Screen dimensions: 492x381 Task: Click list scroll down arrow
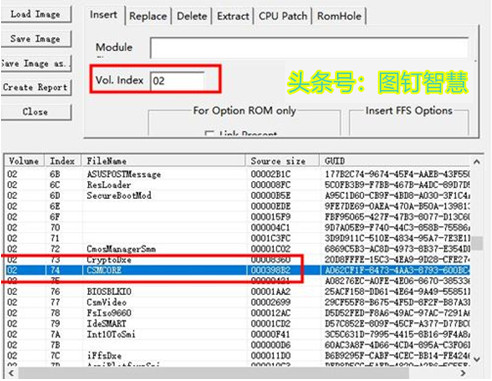pyautogui.click(x=477, y=359)
